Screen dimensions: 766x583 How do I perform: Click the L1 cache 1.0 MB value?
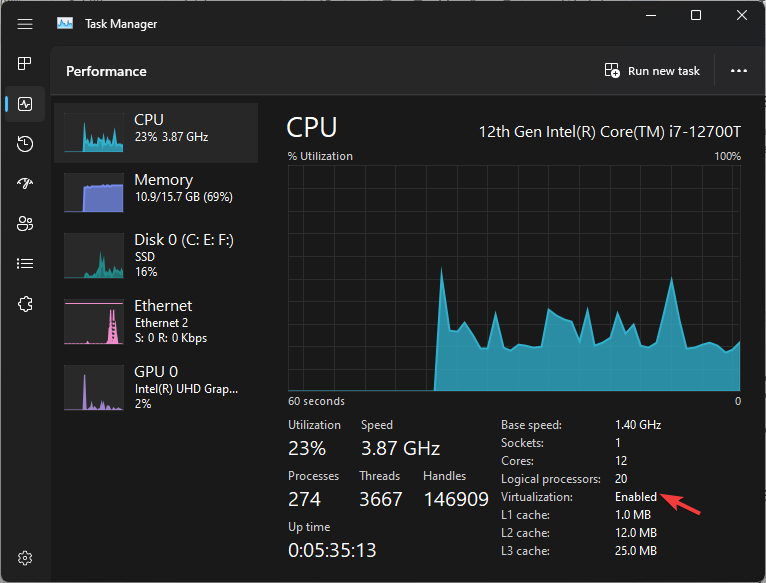point(633,515)
